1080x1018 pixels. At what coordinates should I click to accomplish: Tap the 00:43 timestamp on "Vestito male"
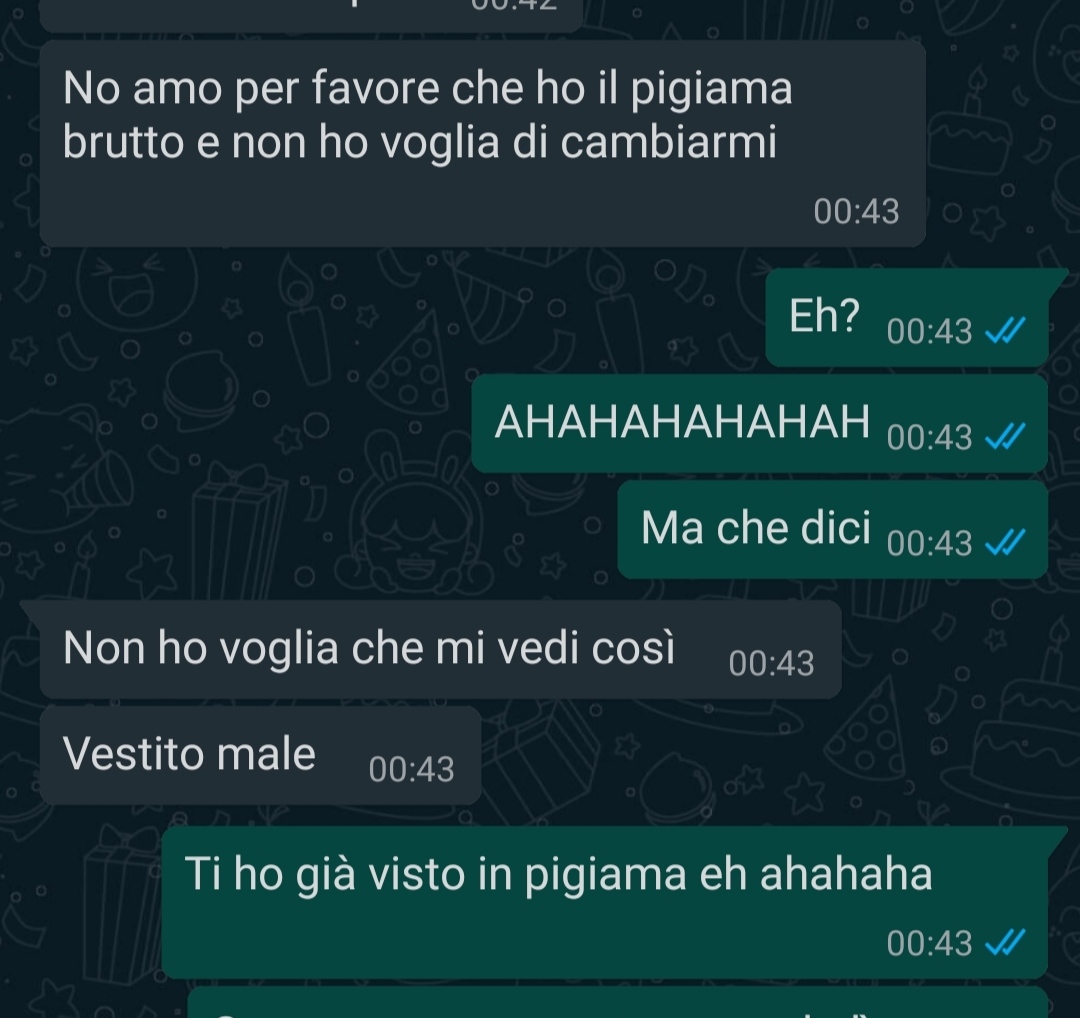pyautogui.click(x=411, y=769)
